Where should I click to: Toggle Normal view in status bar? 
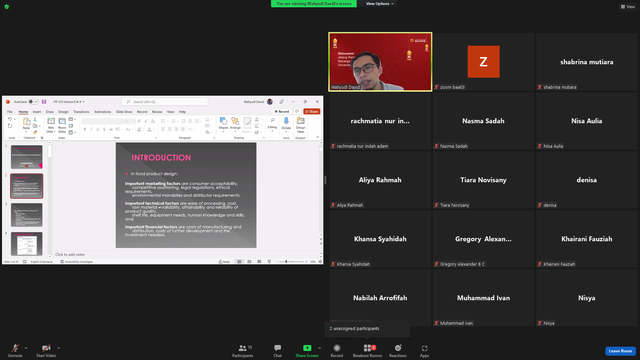click(x=239, y=262)
